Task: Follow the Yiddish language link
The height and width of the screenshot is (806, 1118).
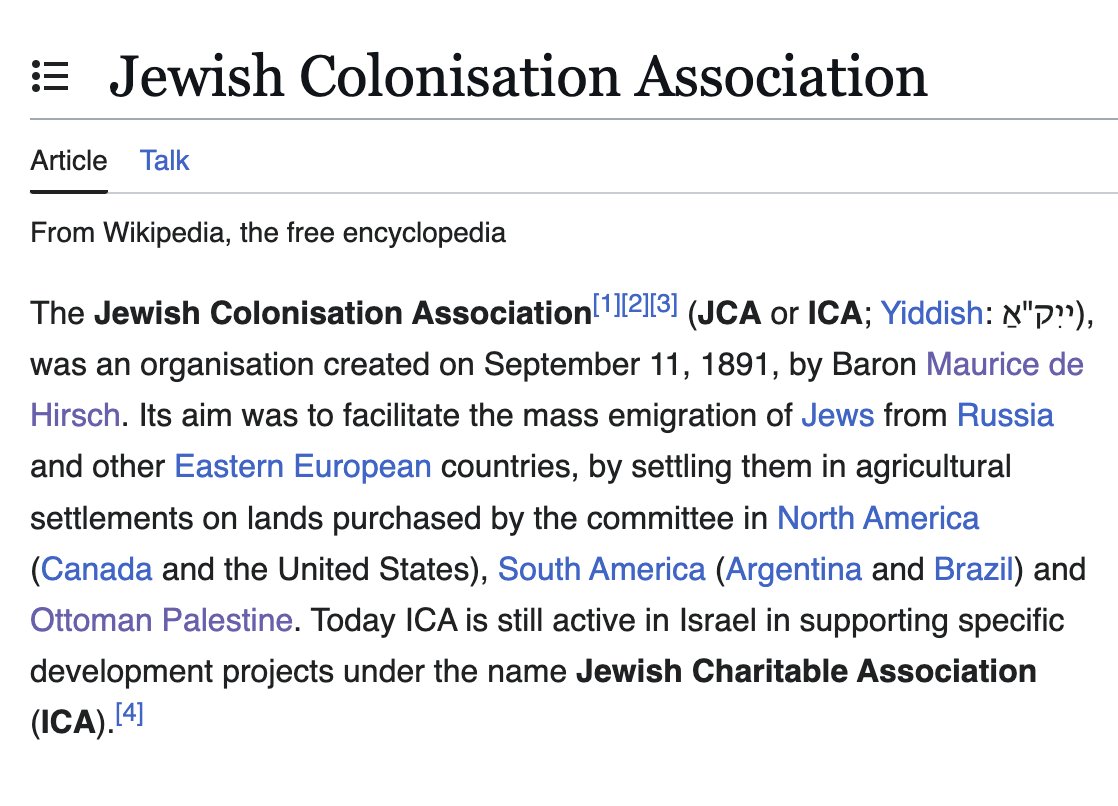Action: (931, 314)
